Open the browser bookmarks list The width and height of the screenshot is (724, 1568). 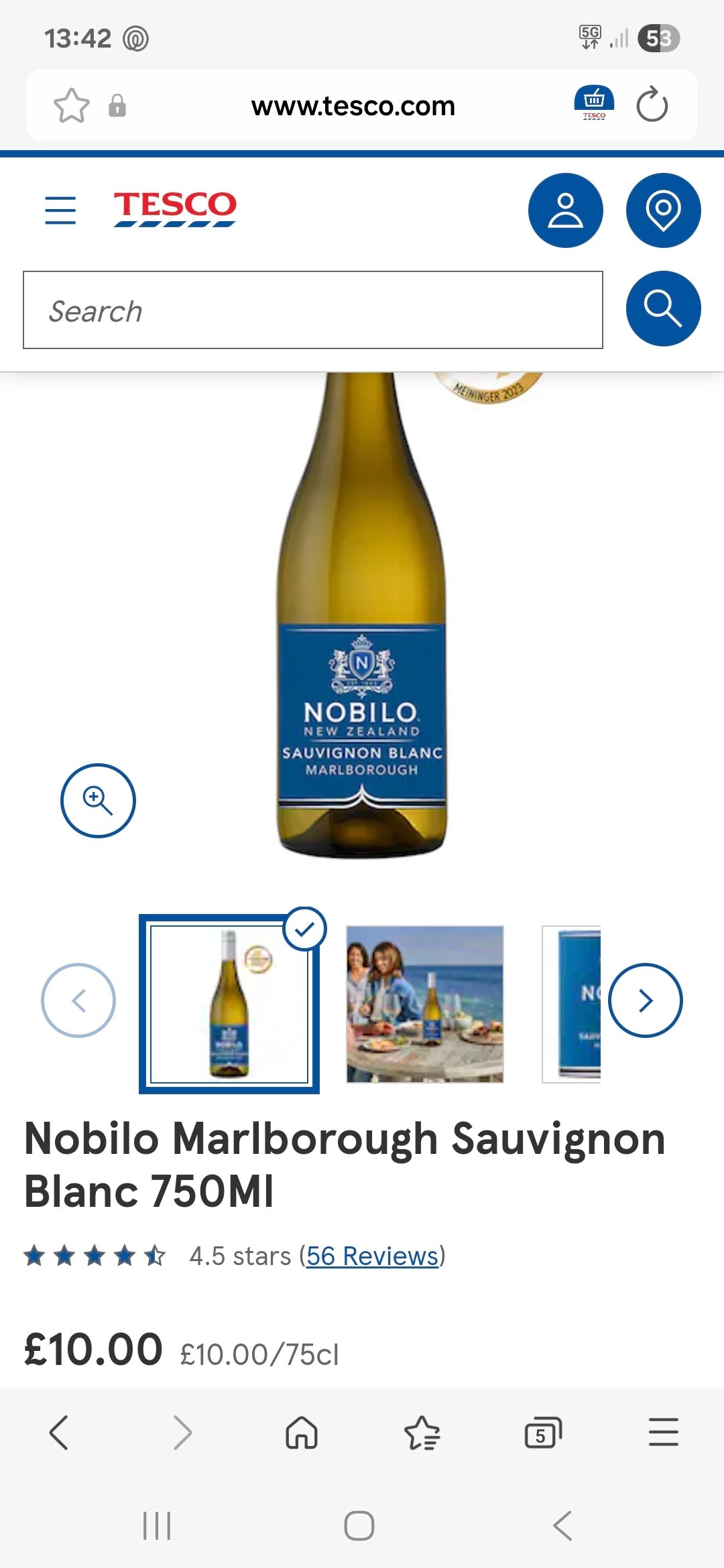pyautogui.click(x=422, y=1433)
